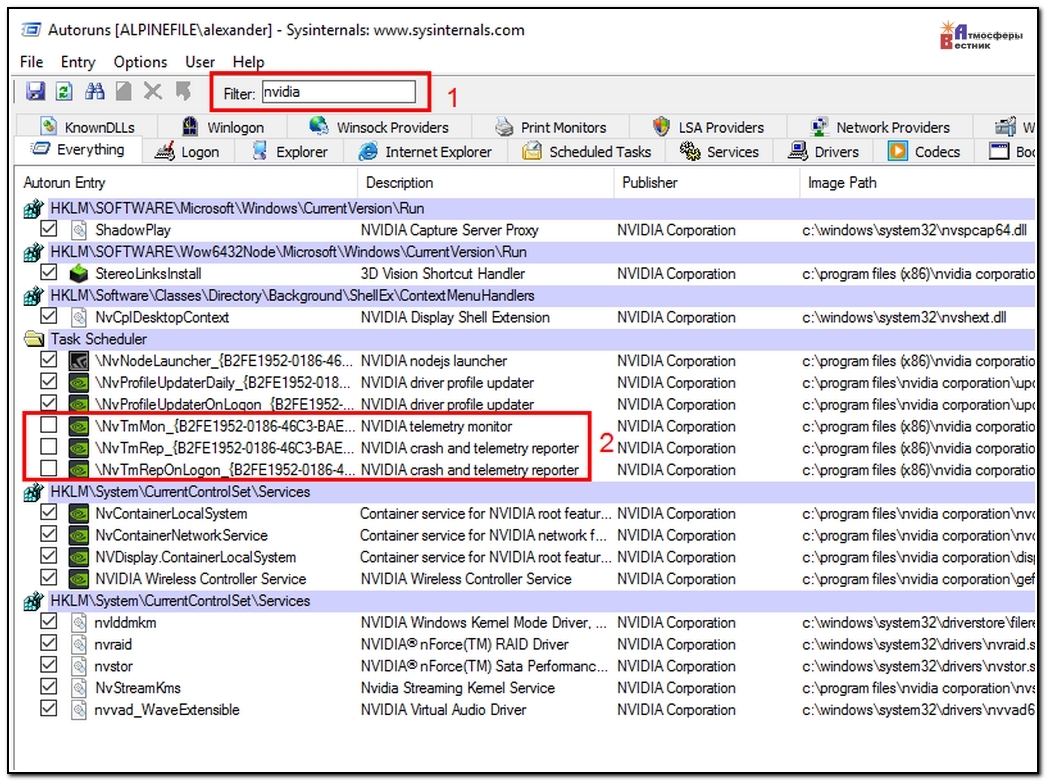Select the ContextMenuHandlers registry row
The height and width of the screenshot is (781, 1046).
pos(527,295)
